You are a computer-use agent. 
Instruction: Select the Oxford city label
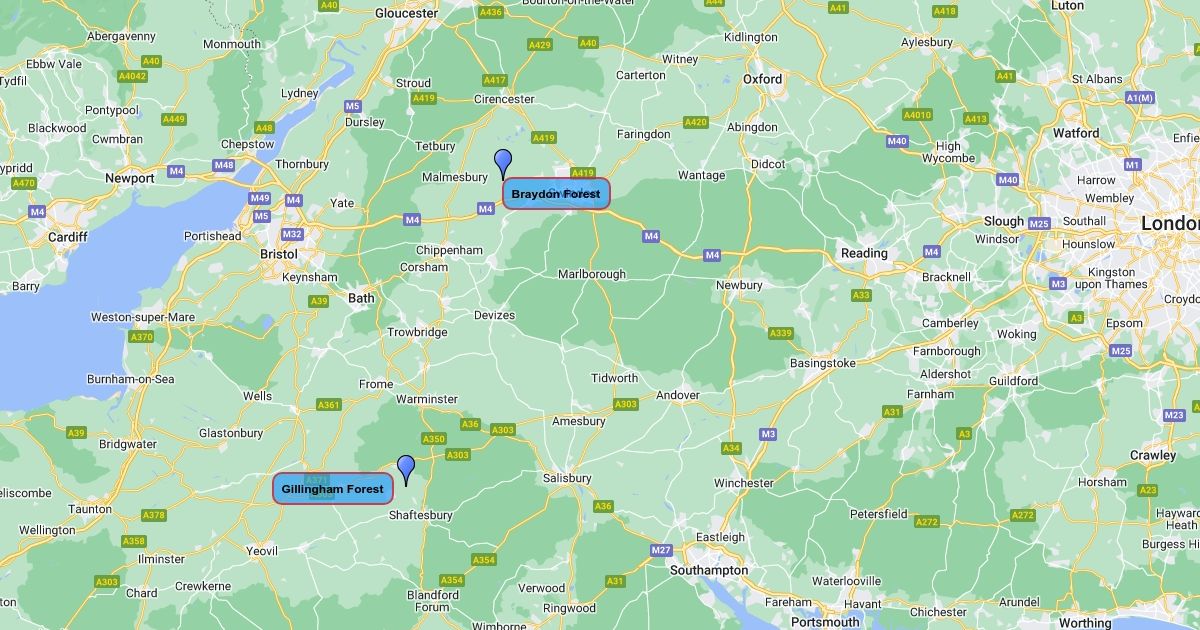(762, 78)
